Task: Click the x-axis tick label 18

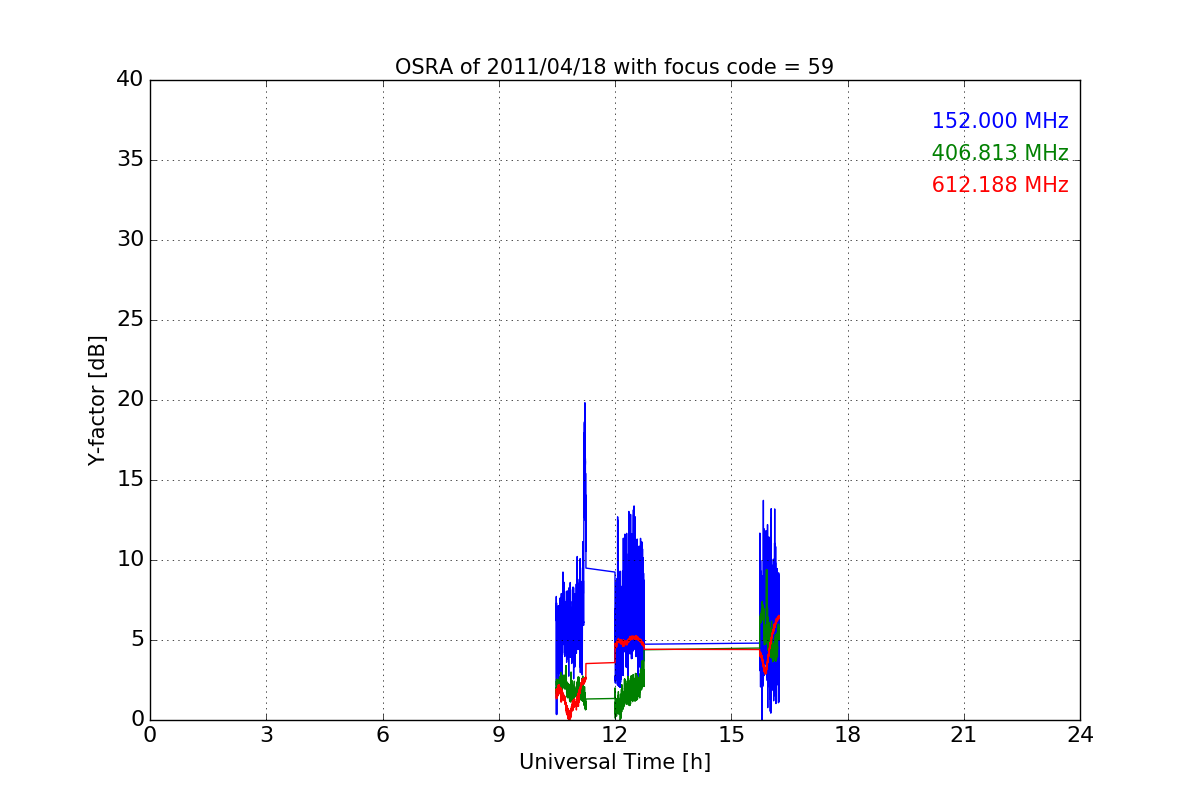Action: (x=848, y=735)
